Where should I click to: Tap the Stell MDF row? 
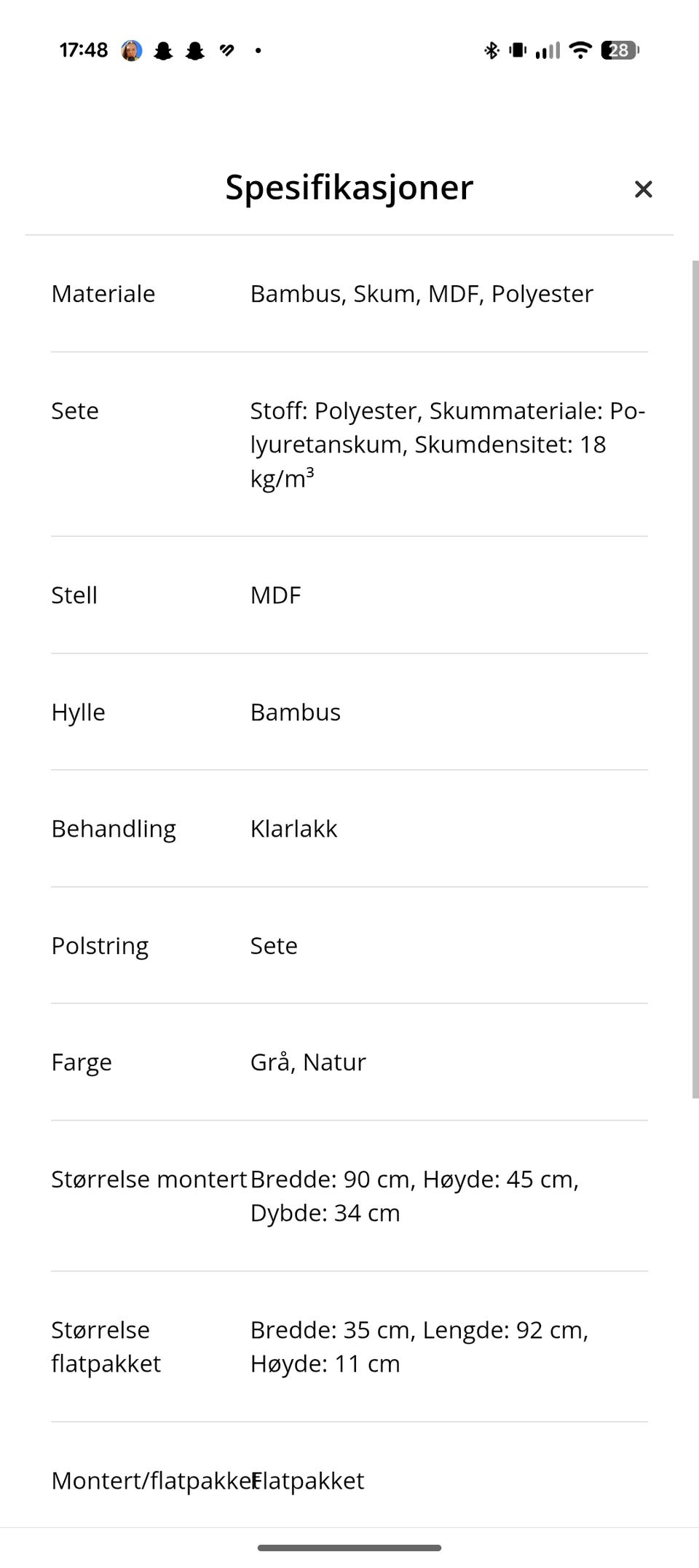tap(349, 595)
